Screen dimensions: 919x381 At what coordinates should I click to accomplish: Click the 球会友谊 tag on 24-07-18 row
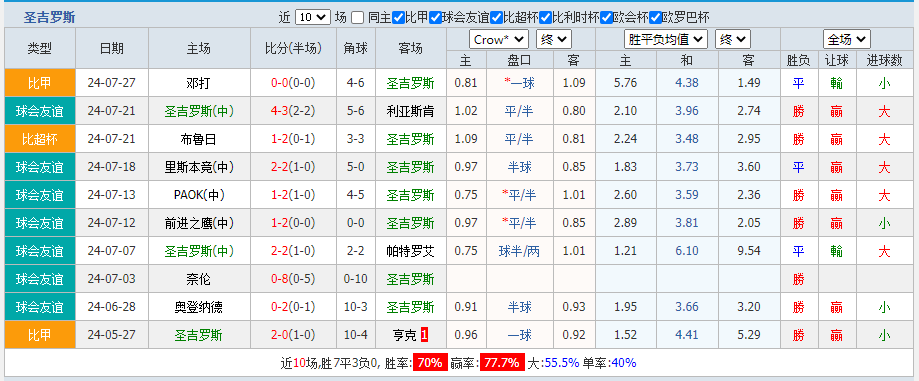[x=40, y=167]
